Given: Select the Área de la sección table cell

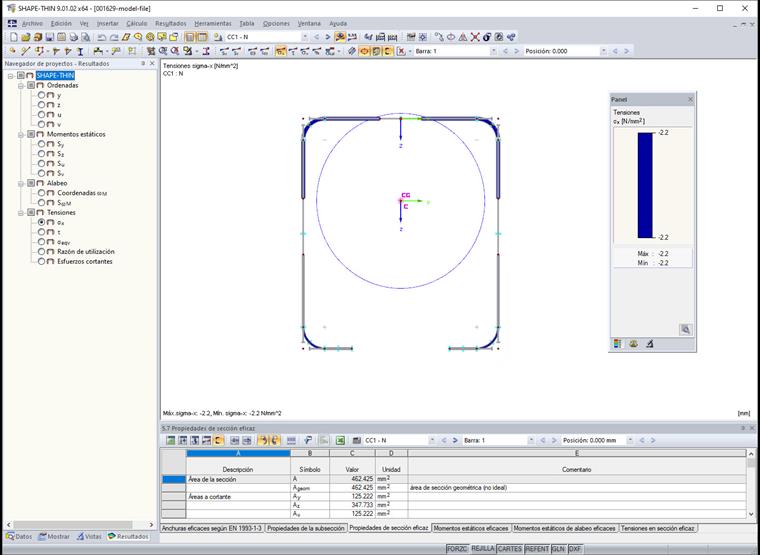Looking at the screenshot, I should [238, 479].
